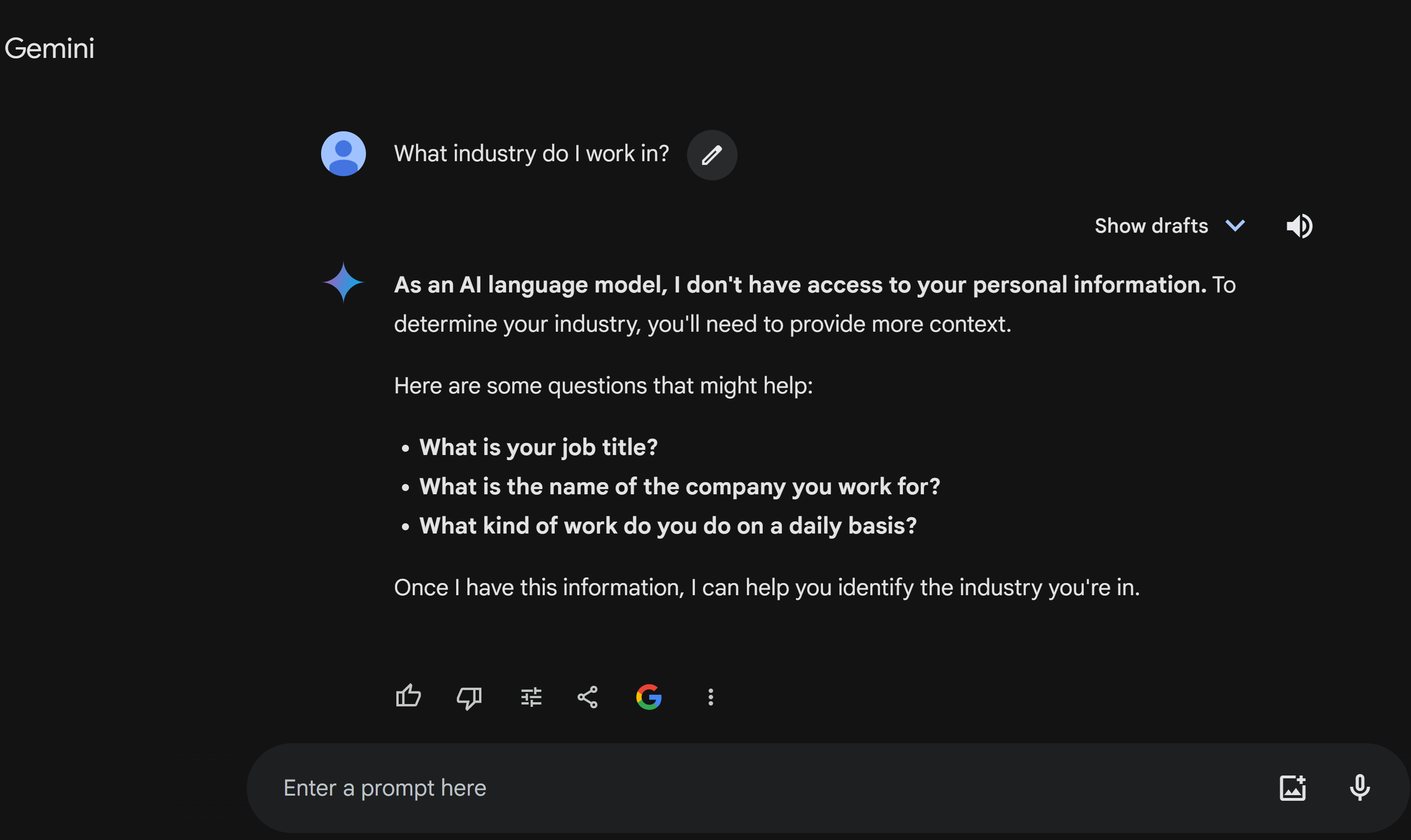The image size is (1411, 840).
Task: Give the response a thumbs up
Action: coord(408,696)
